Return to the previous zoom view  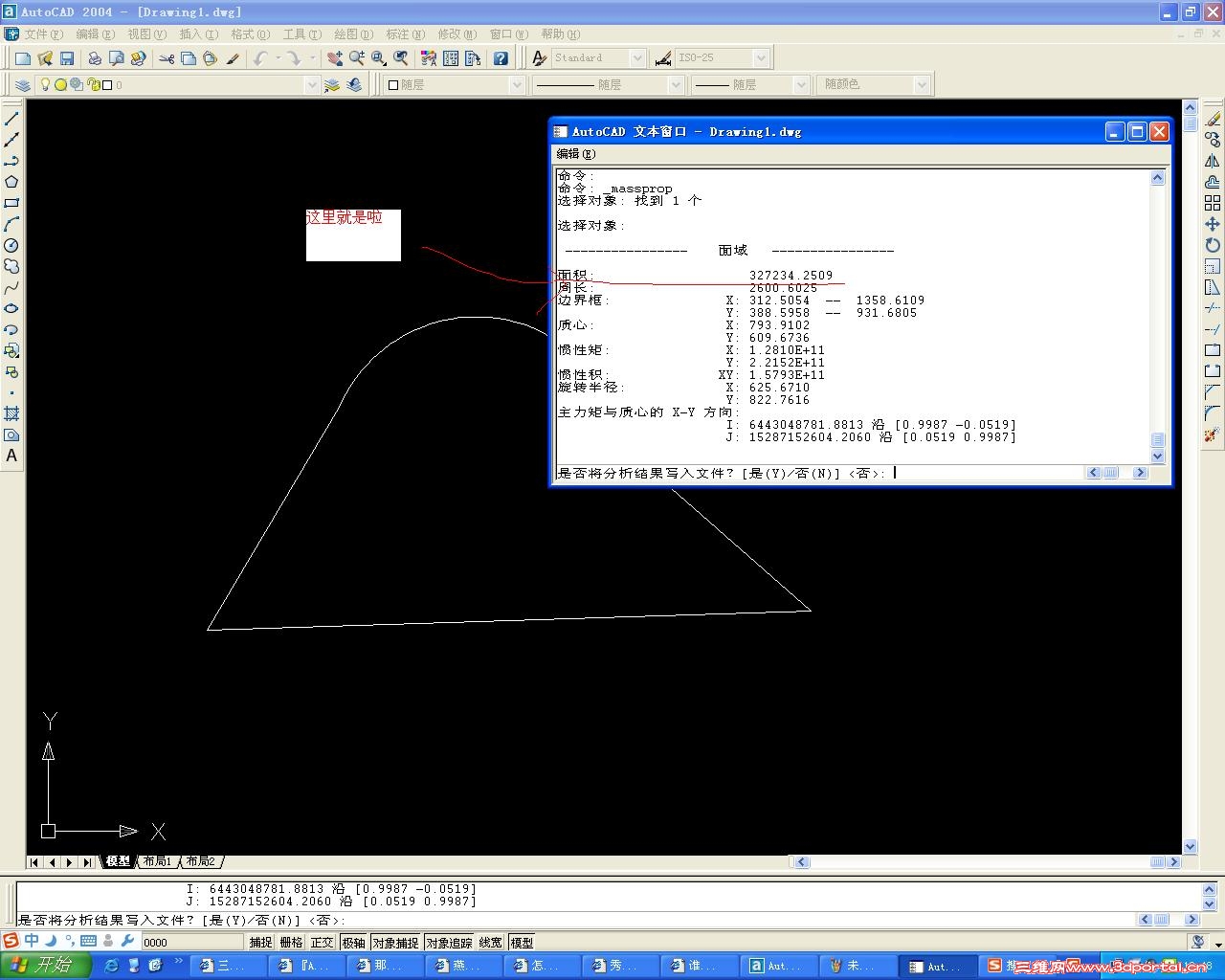click(x=401, y=58)
